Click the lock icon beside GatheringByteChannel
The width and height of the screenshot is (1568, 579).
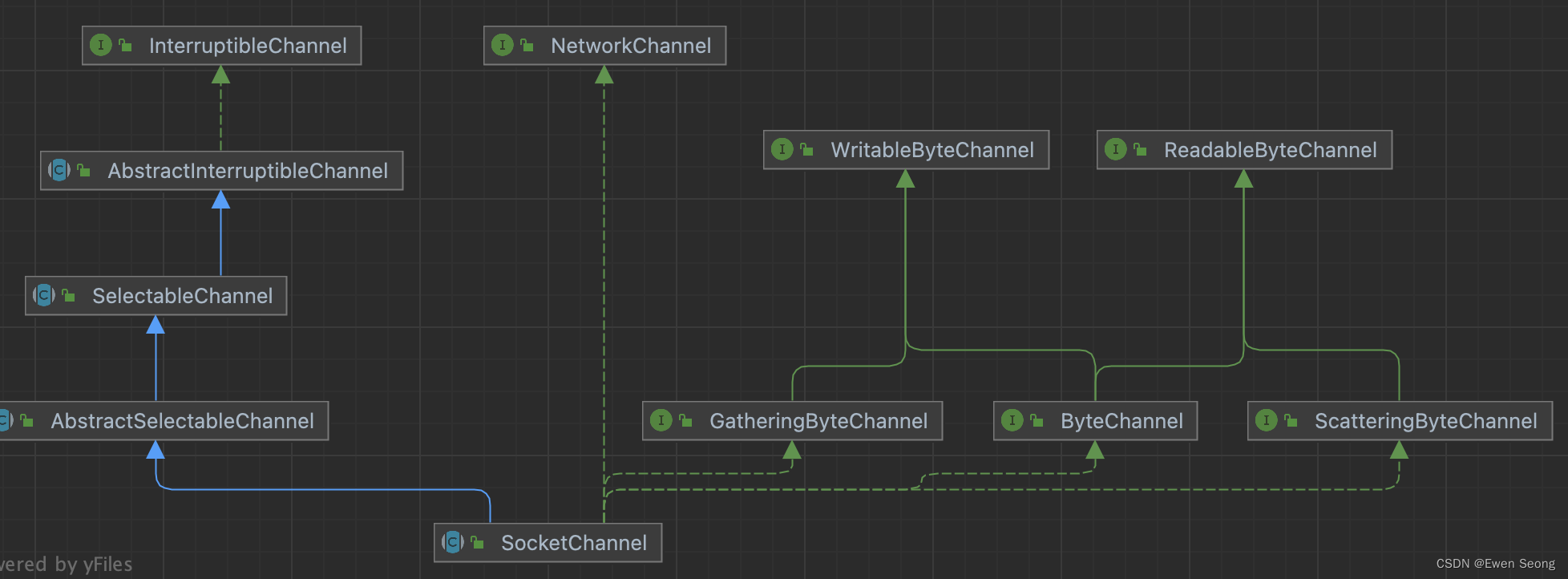pyautogui.click(x=686, y=420)
